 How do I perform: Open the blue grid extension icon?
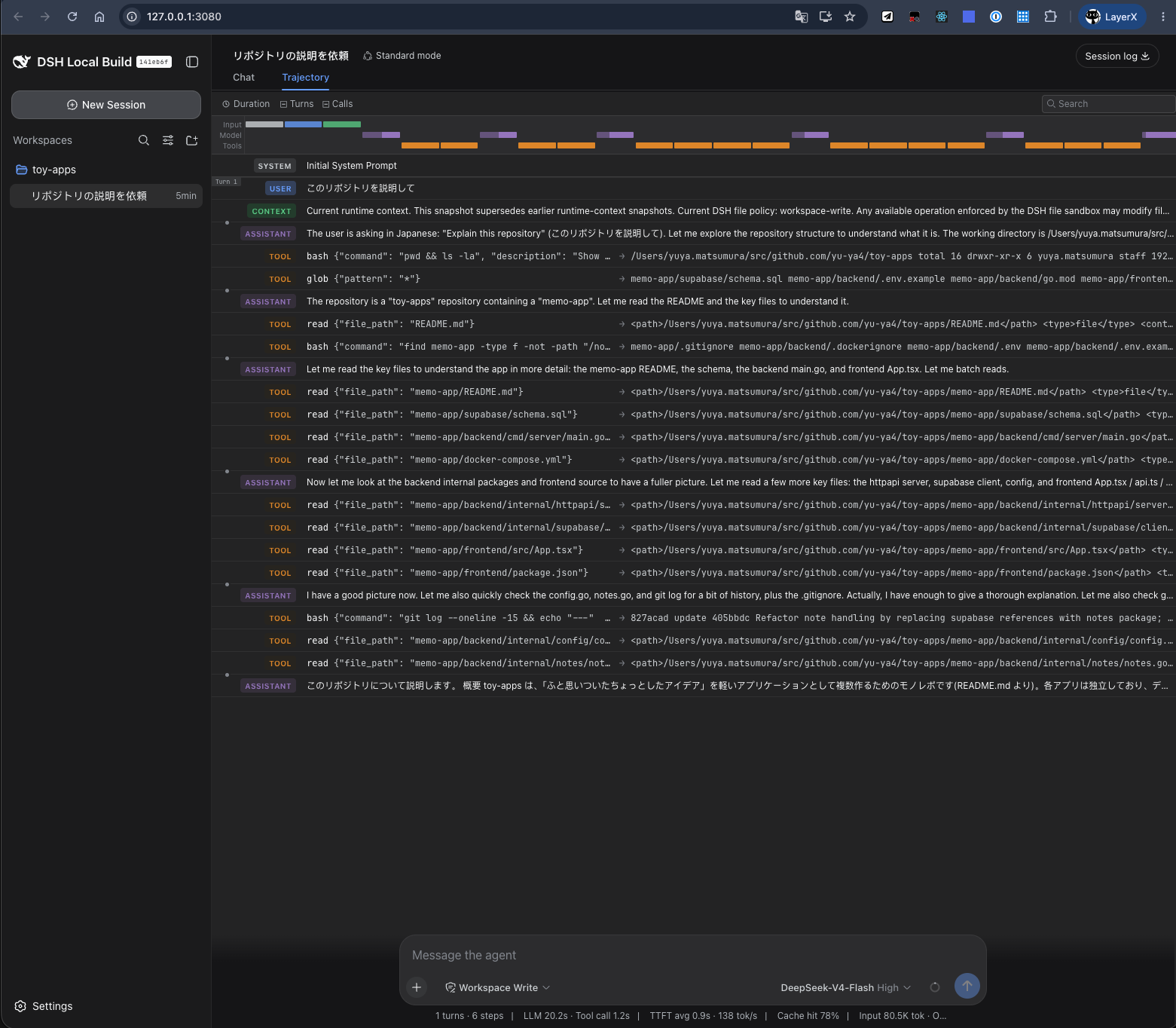1023,17
